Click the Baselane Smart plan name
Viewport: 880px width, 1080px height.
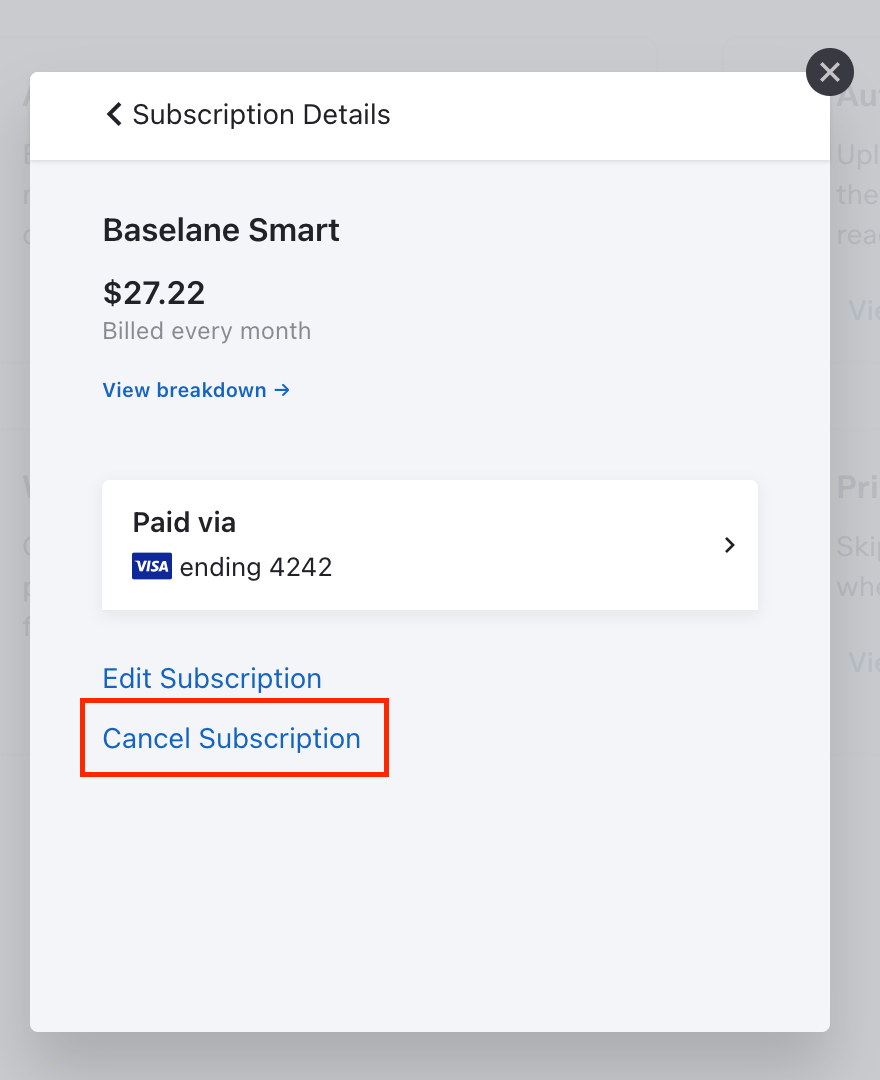(x=221, y=230)
